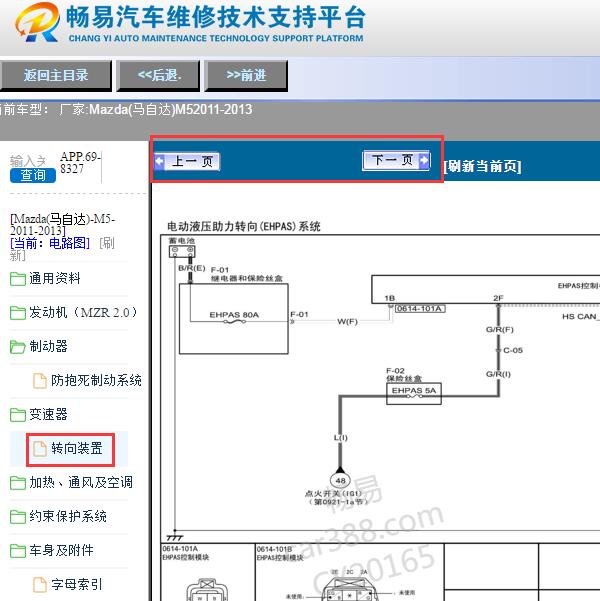Click the 刷新当前页 refresh link
Screen dimensions: 600x601
coord(482,166)
